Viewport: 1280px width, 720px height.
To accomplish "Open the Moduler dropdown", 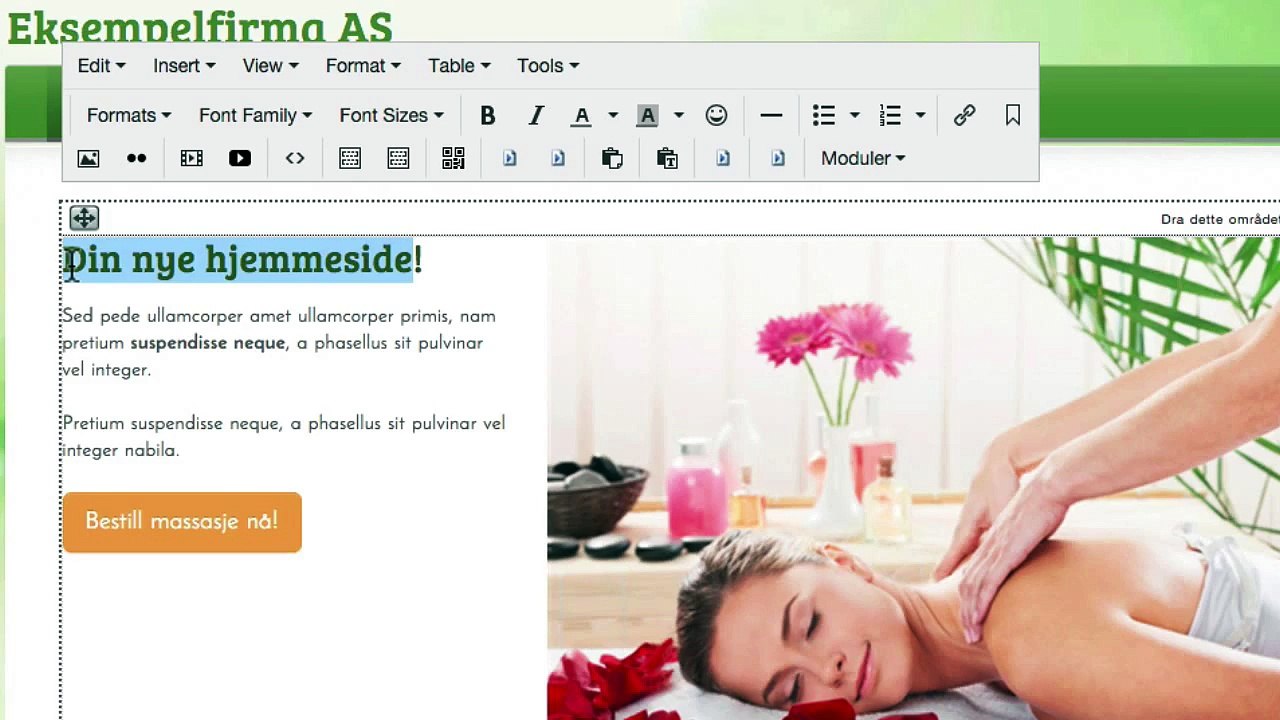I will [x=863, y=158].
